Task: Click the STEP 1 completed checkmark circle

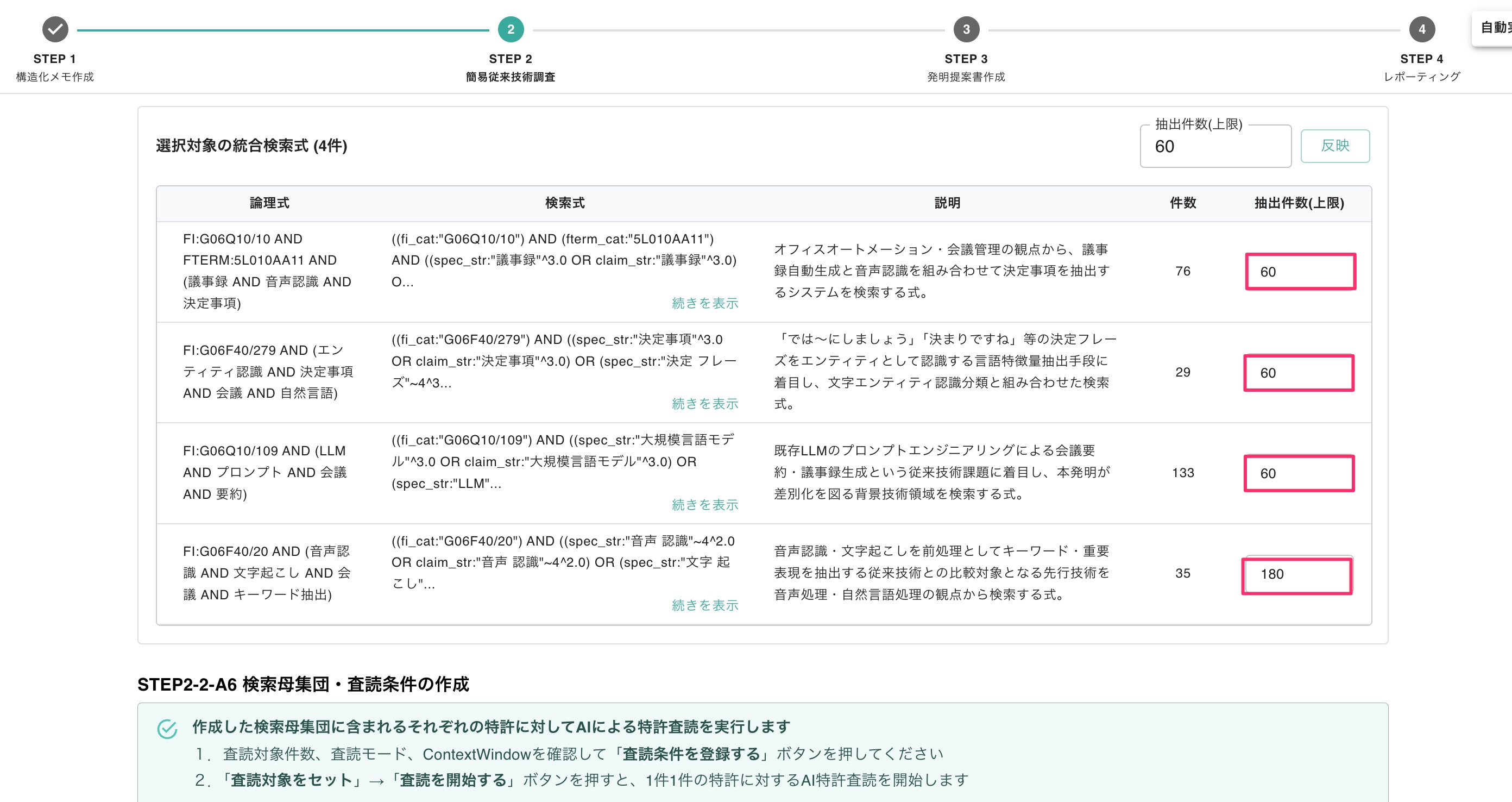Action: pos(55,29)
